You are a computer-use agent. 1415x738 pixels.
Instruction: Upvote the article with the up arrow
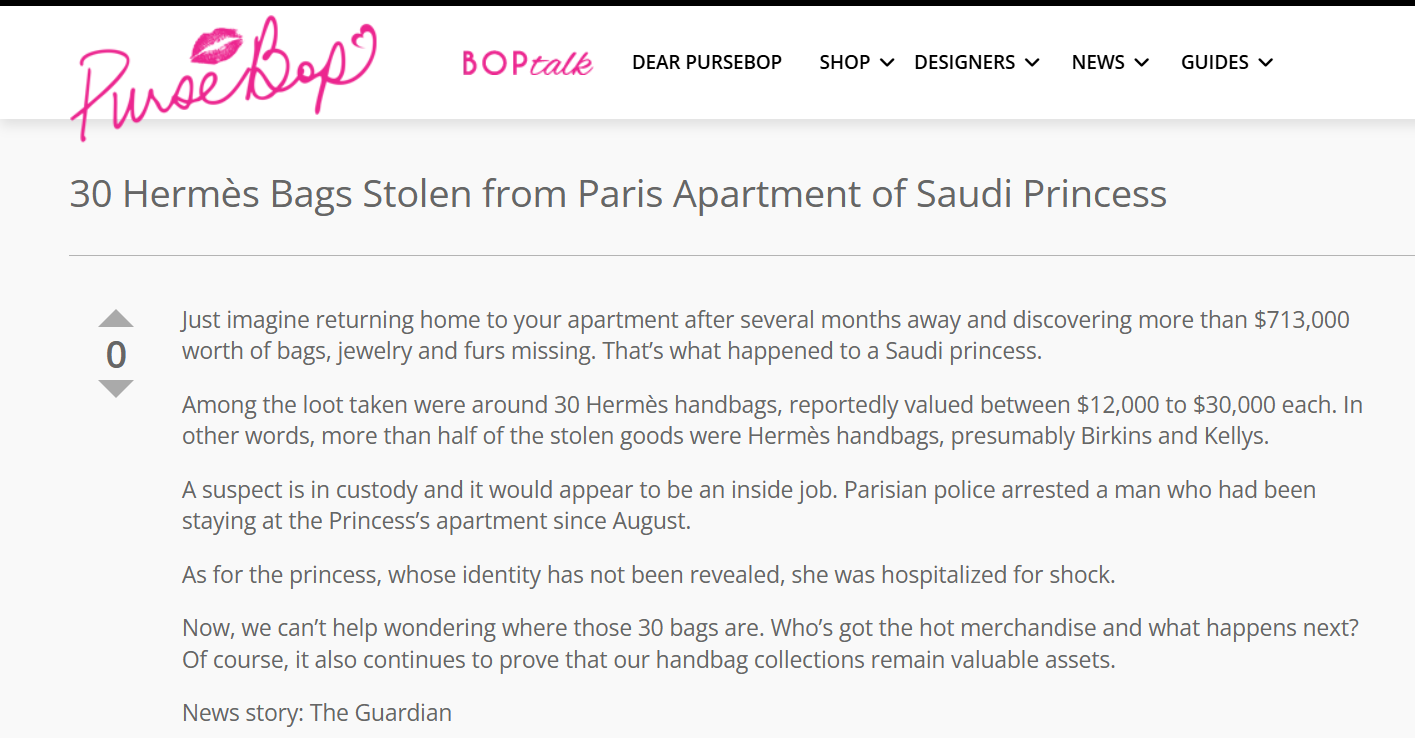pyautogui.click(x=116, y=320)
